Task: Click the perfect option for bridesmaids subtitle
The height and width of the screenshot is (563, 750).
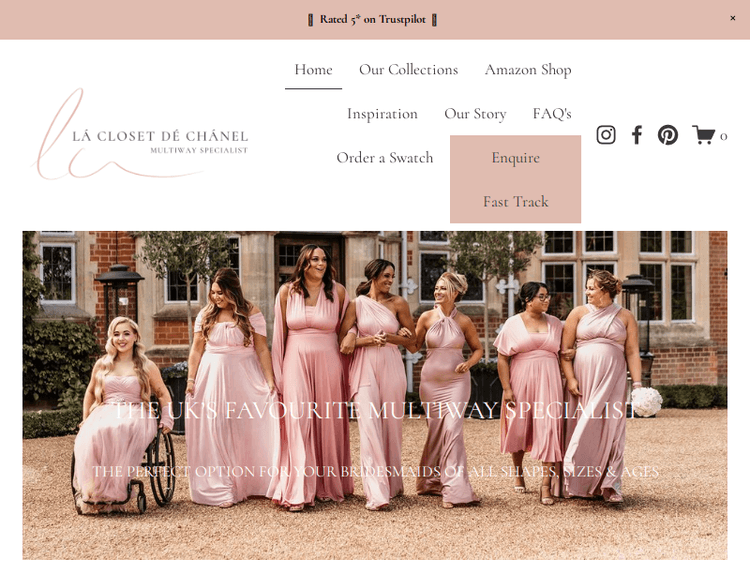Action: tap(375, 472)
